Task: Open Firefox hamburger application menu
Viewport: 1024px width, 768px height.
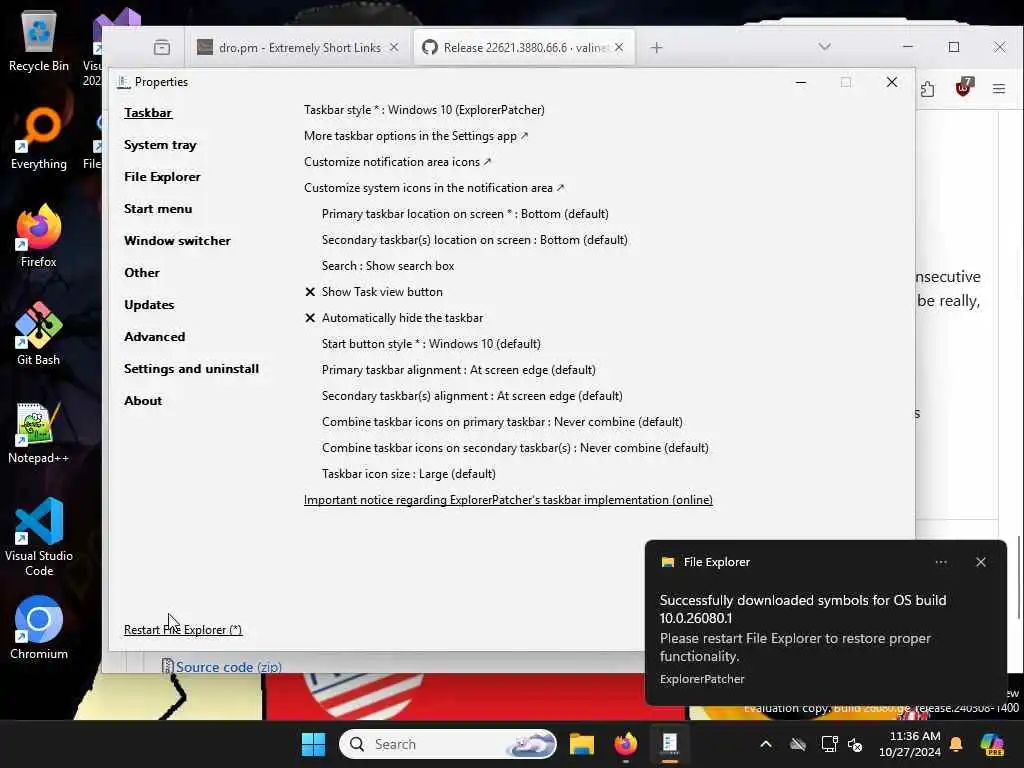Action: [x=999, y=89]
